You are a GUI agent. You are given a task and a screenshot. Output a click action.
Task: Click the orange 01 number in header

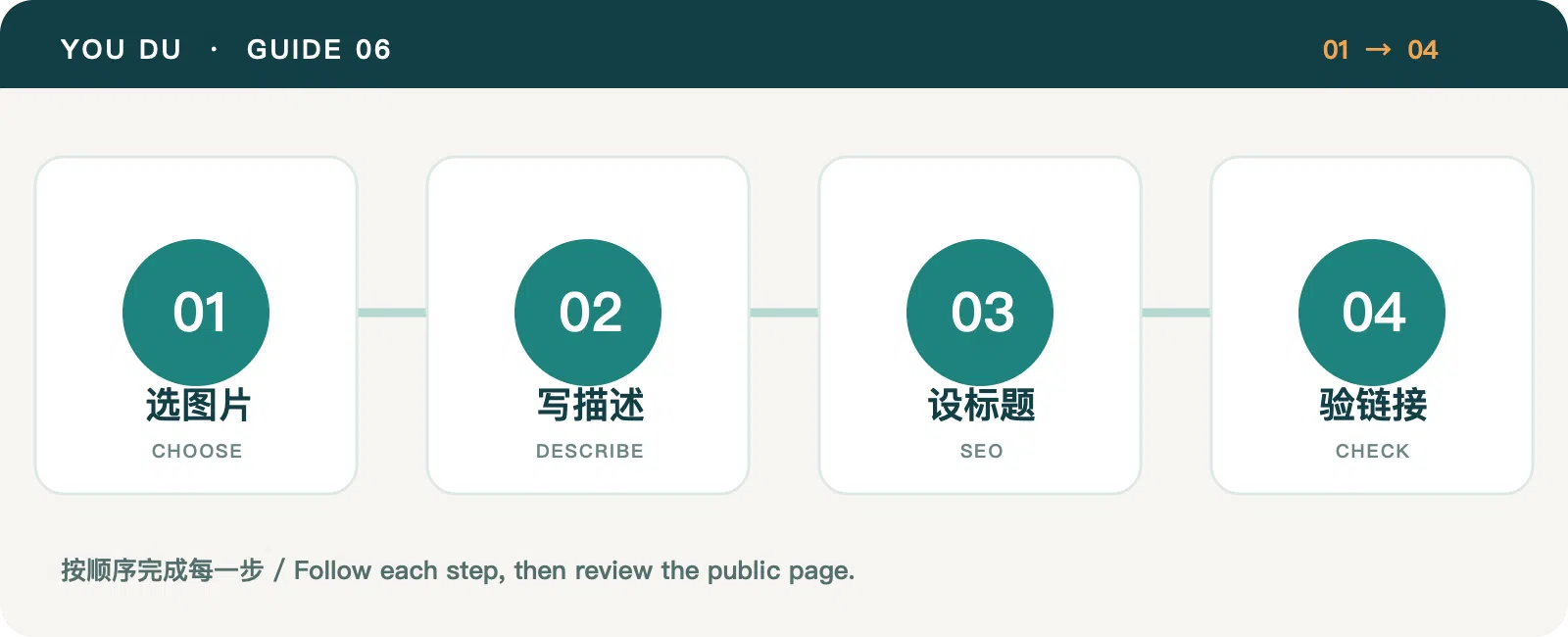pos(1336,50)
